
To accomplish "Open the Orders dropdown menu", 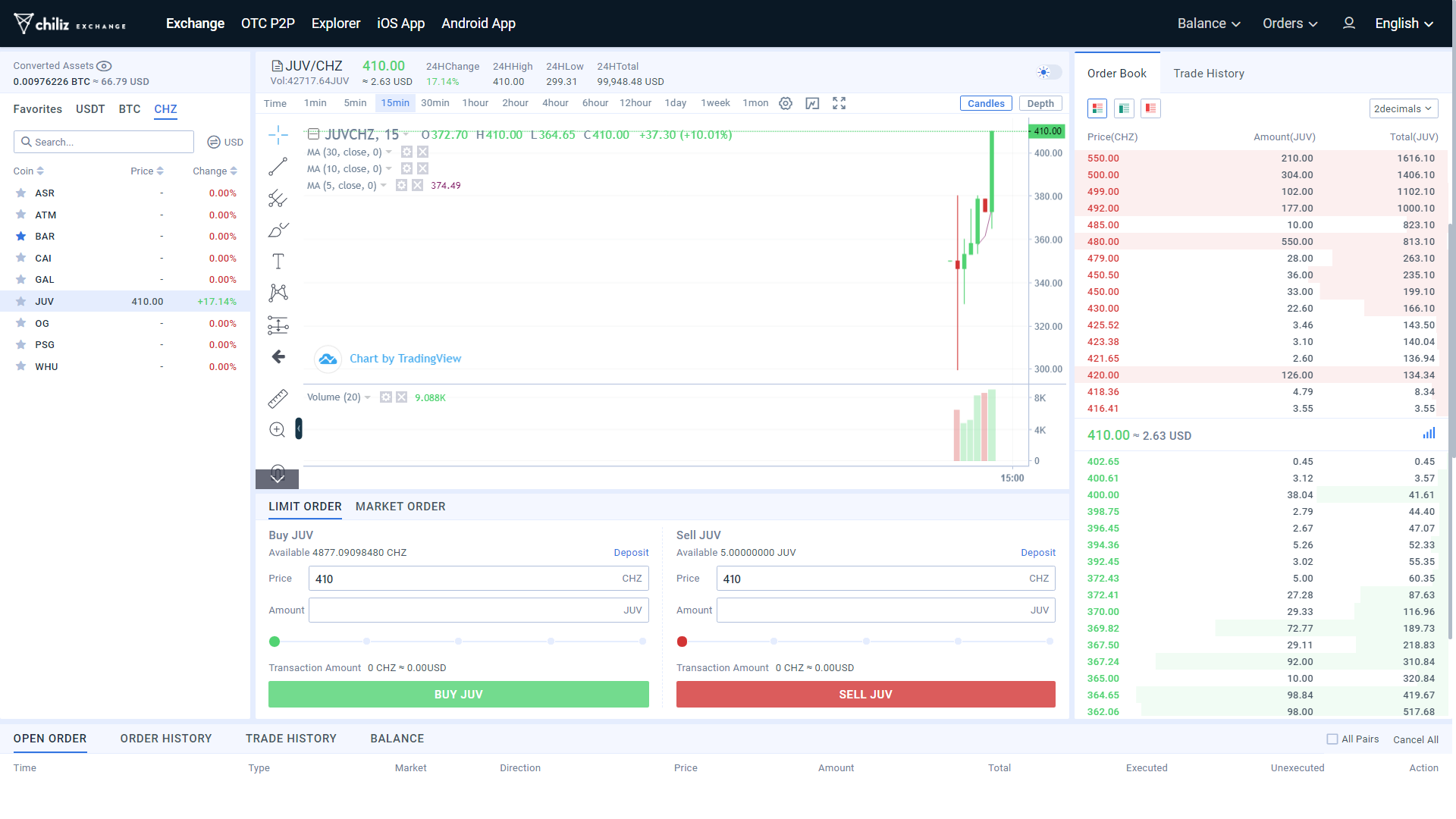I will tap(1290, 24).
